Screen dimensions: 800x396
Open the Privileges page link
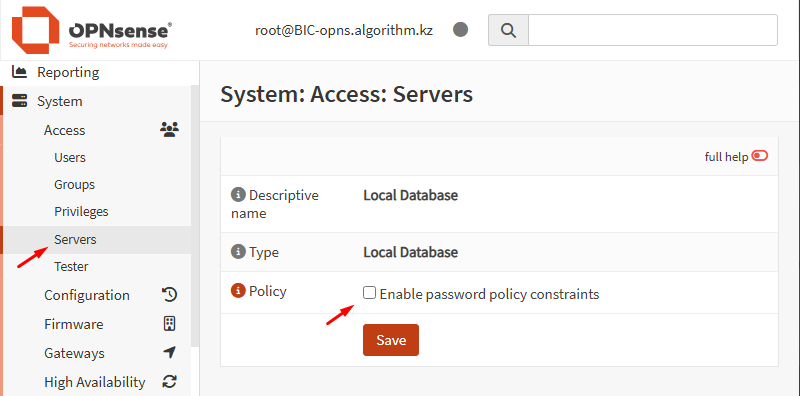coord(81,211)
